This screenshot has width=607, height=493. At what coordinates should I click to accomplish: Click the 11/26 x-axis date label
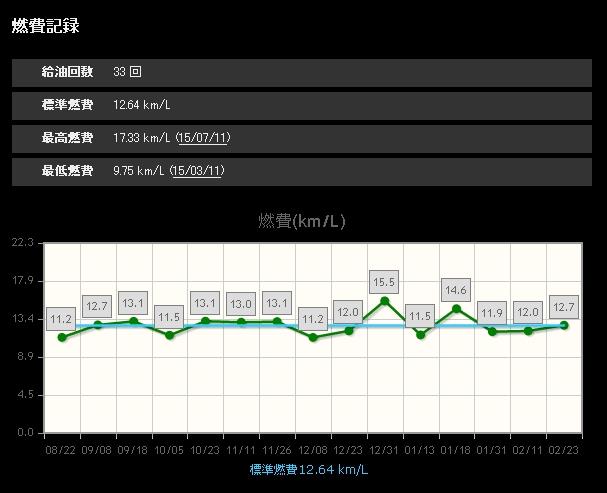(x=277, y=450)
